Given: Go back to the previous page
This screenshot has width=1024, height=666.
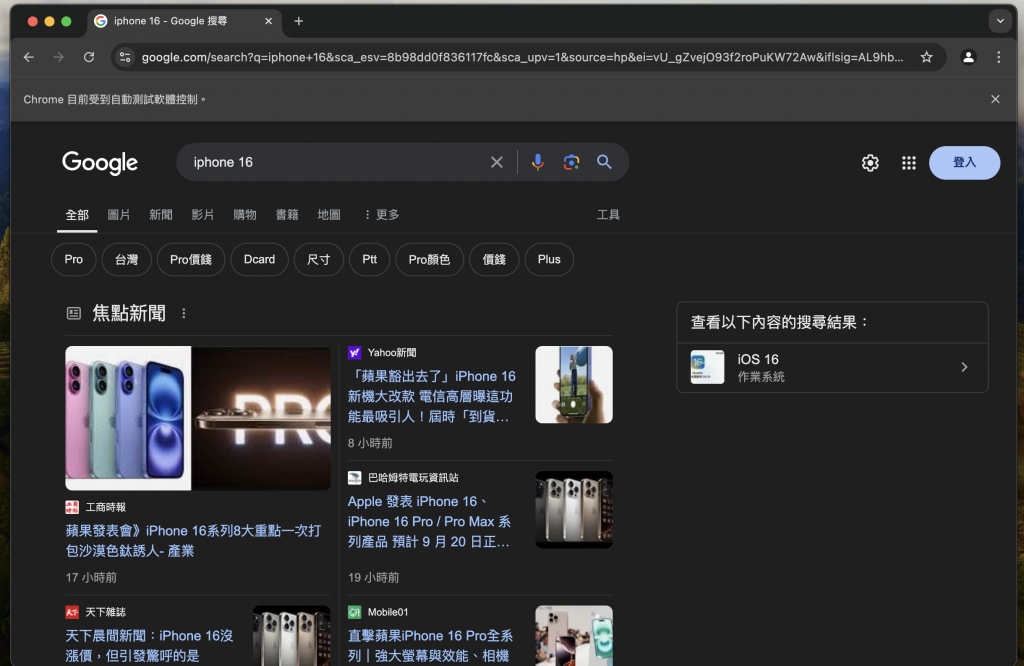Looking at the screenshot, I should click(29, 57).
